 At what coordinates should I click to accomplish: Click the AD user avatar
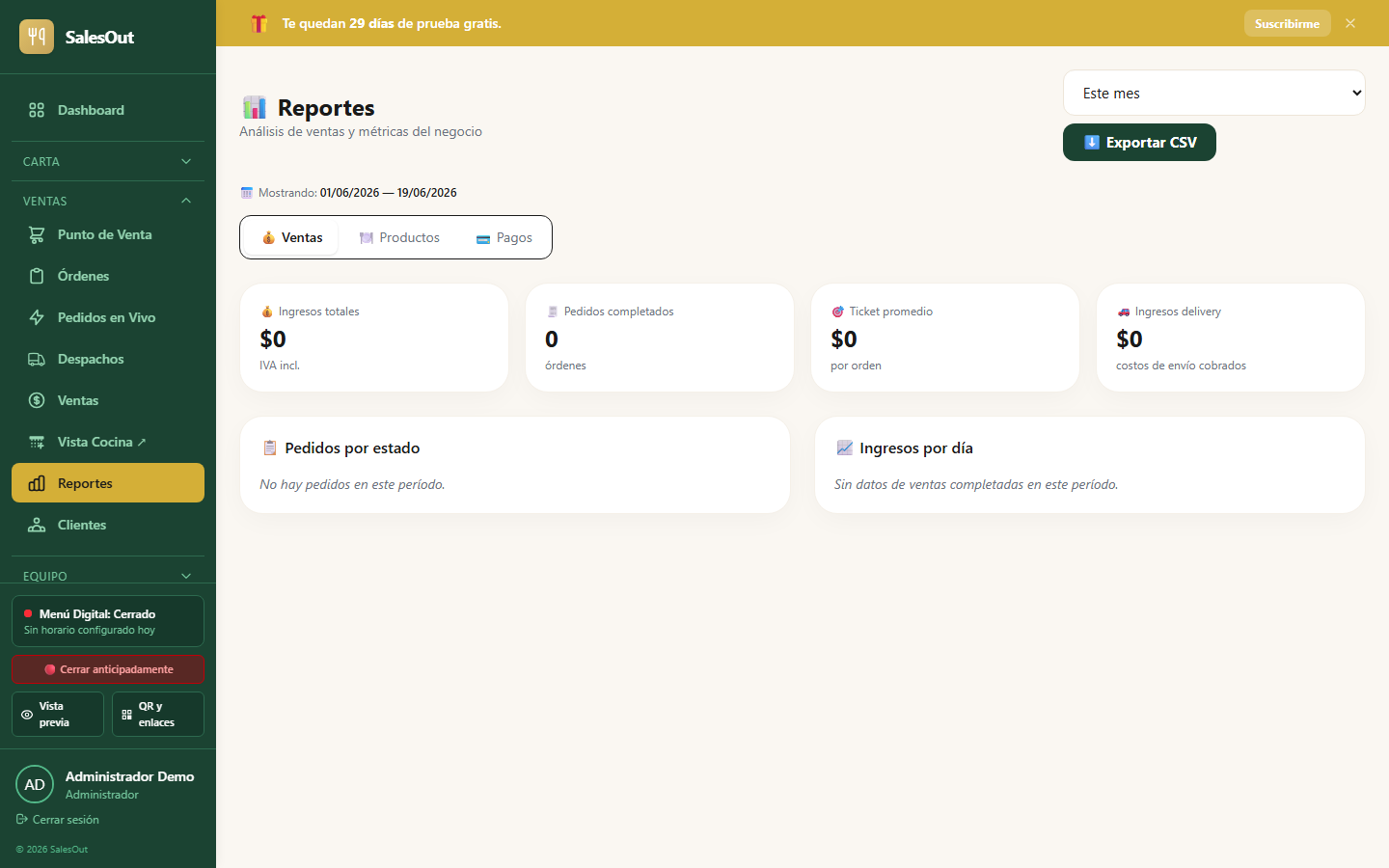coord(35,784)
